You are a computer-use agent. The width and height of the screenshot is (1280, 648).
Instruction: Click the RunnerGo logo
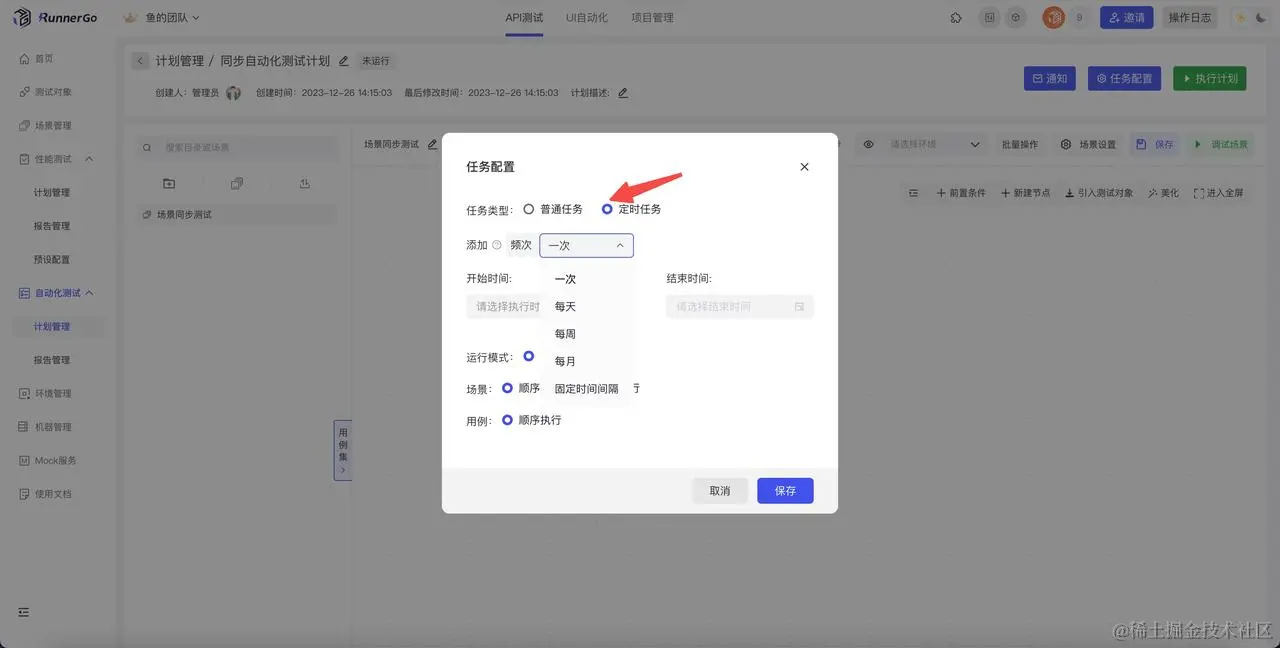(x=55, y=18)
